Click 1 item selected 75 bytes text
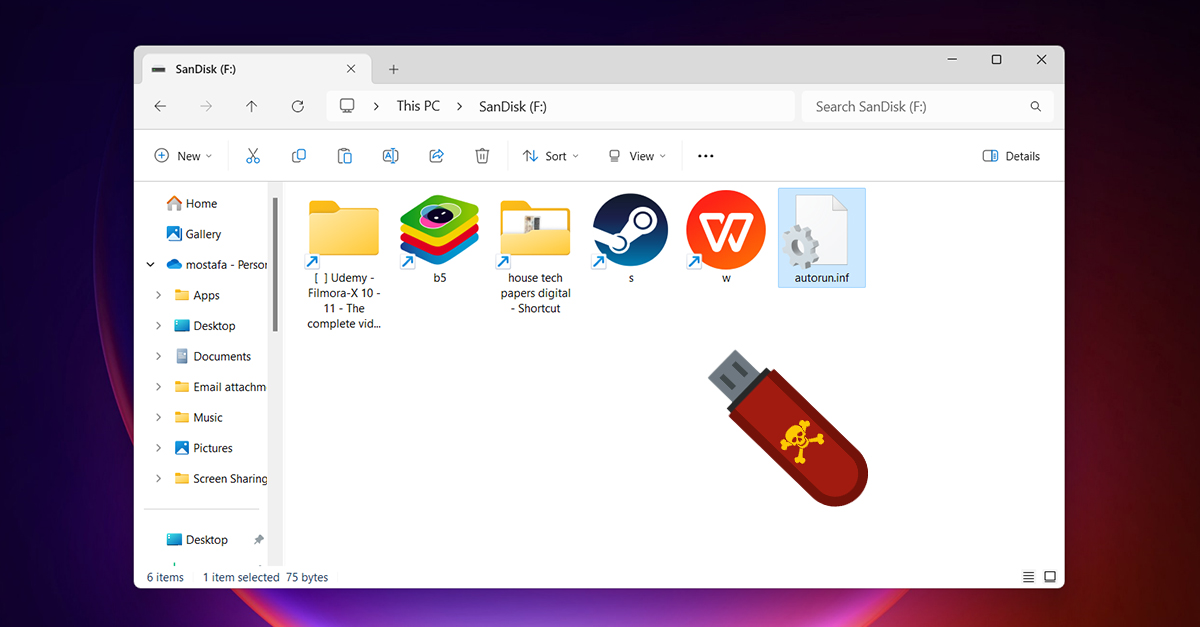Image resolution: width=1200 pixels, height=627 pixels. [265, 577]
